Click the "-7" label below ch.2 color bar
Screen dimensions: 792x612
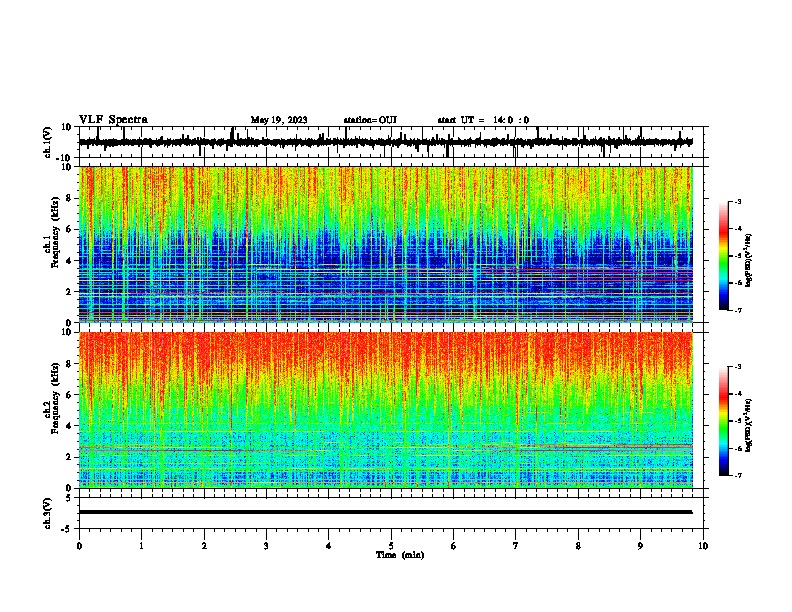pos(738,475)
